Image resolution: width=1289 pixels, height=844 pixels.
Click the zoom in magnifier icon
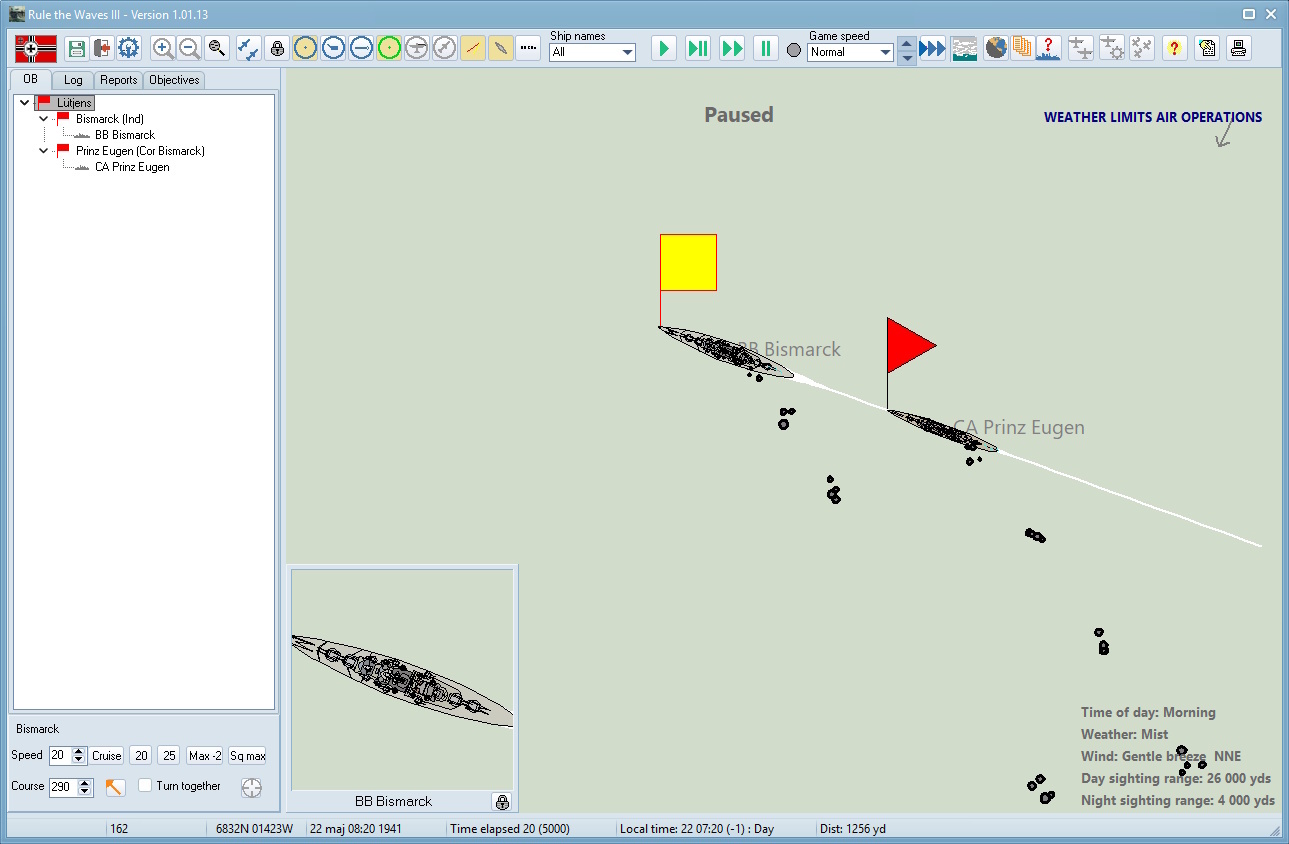[x=163, y=48]
